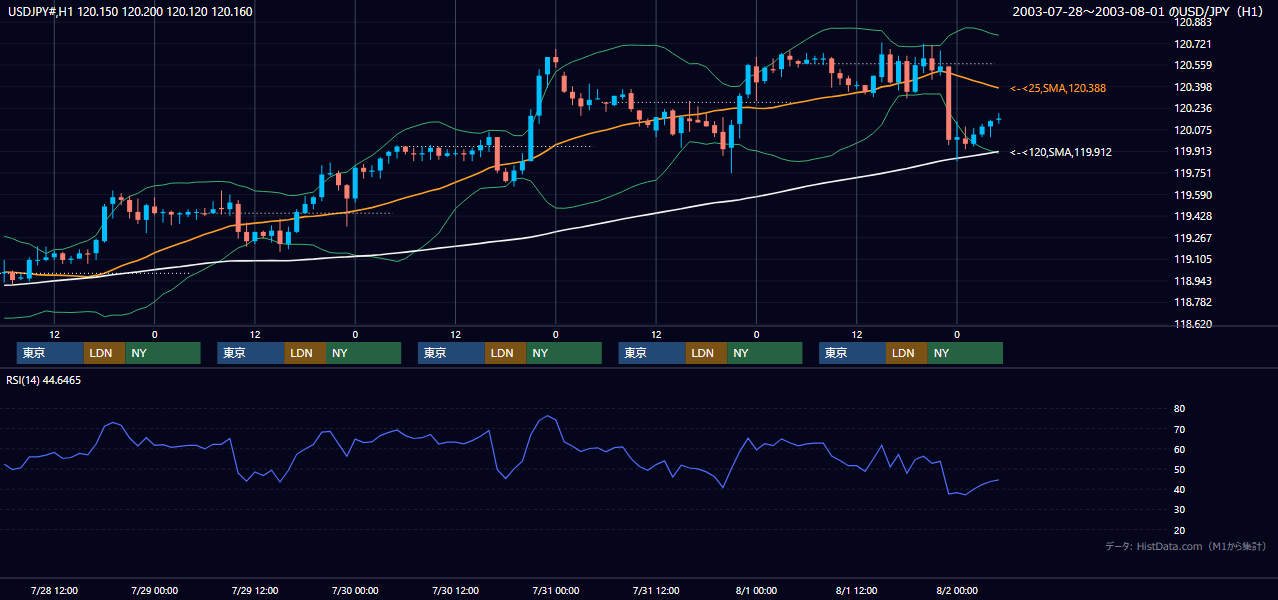Screen dimensions: 1278x600
Task: Click the 7/30 00:00 date label
Action: point(355,590)
